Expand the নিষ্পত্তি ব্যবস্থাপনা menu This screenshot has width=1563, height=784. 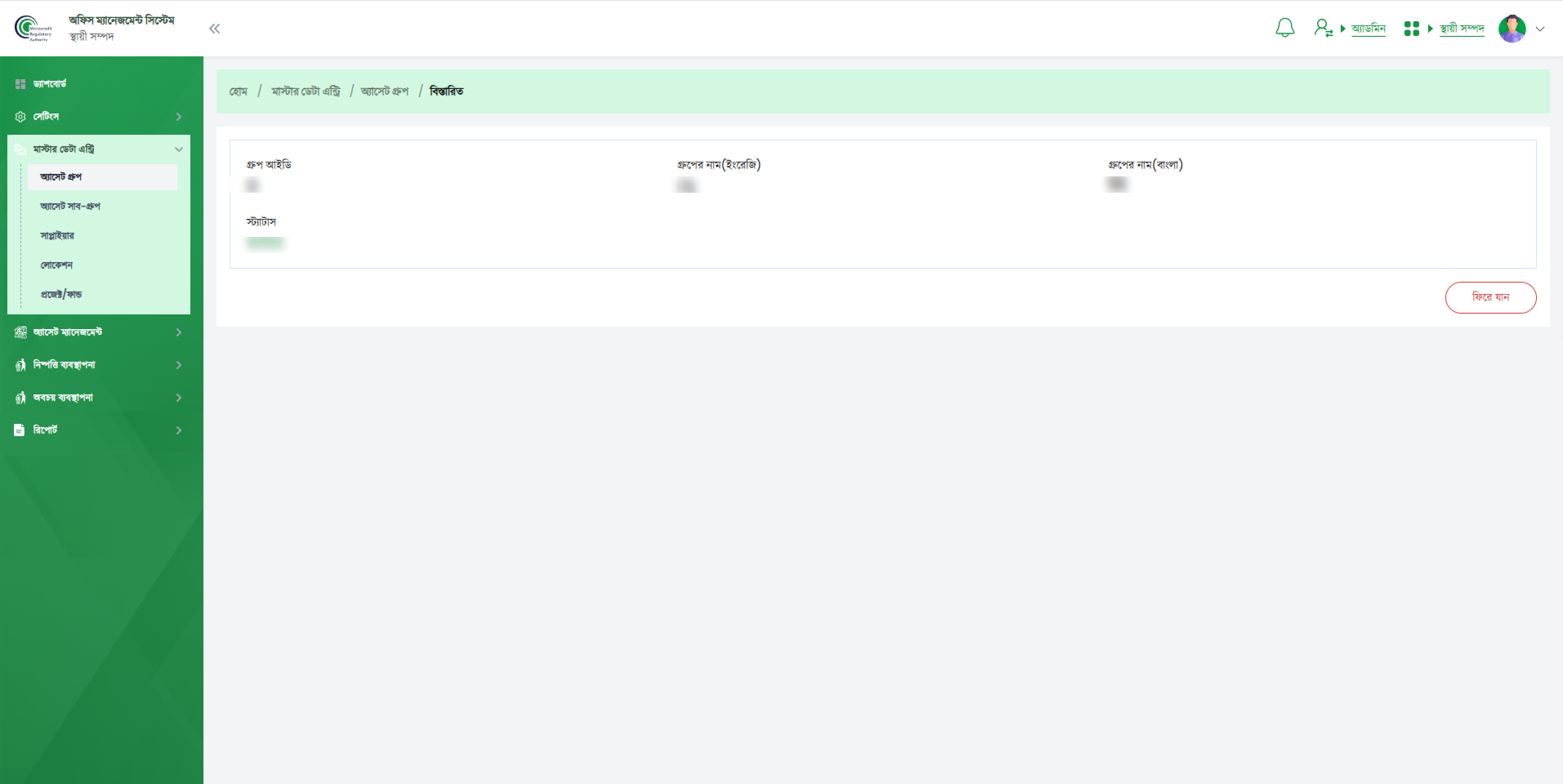[x=179, y=365]
